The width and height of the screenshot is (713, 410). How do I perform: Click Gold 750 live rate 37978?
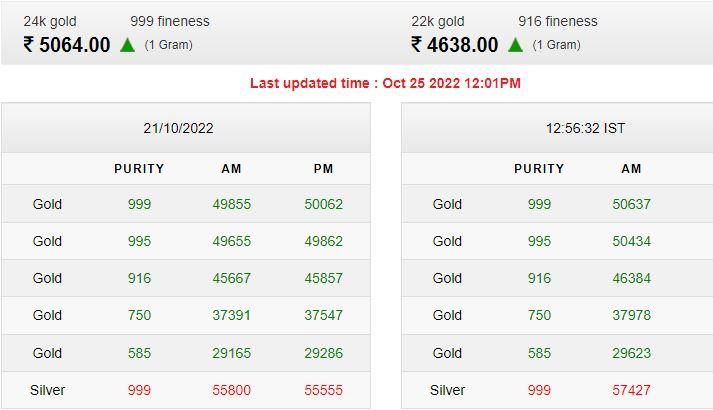631,315
